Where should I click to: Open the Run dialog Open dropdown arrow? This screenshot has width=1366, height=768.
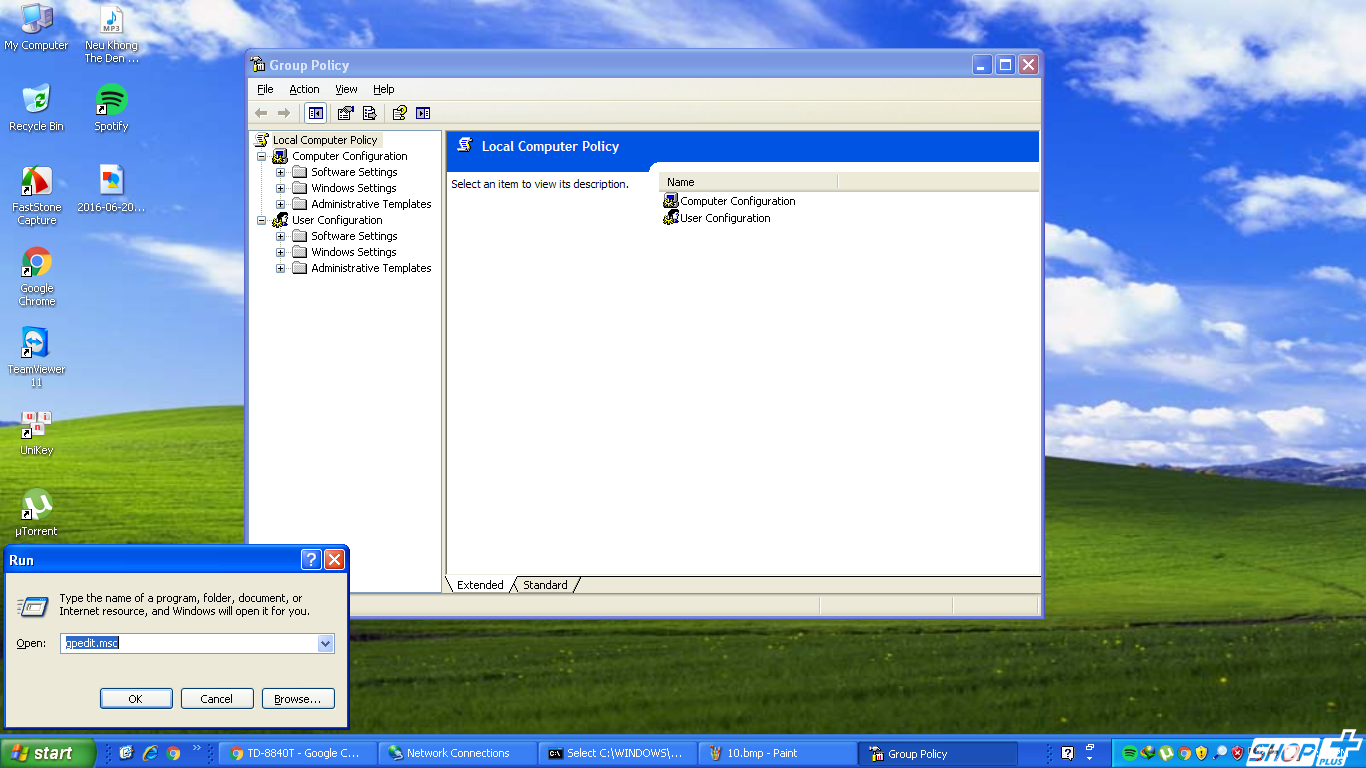(x=325, y=644)
